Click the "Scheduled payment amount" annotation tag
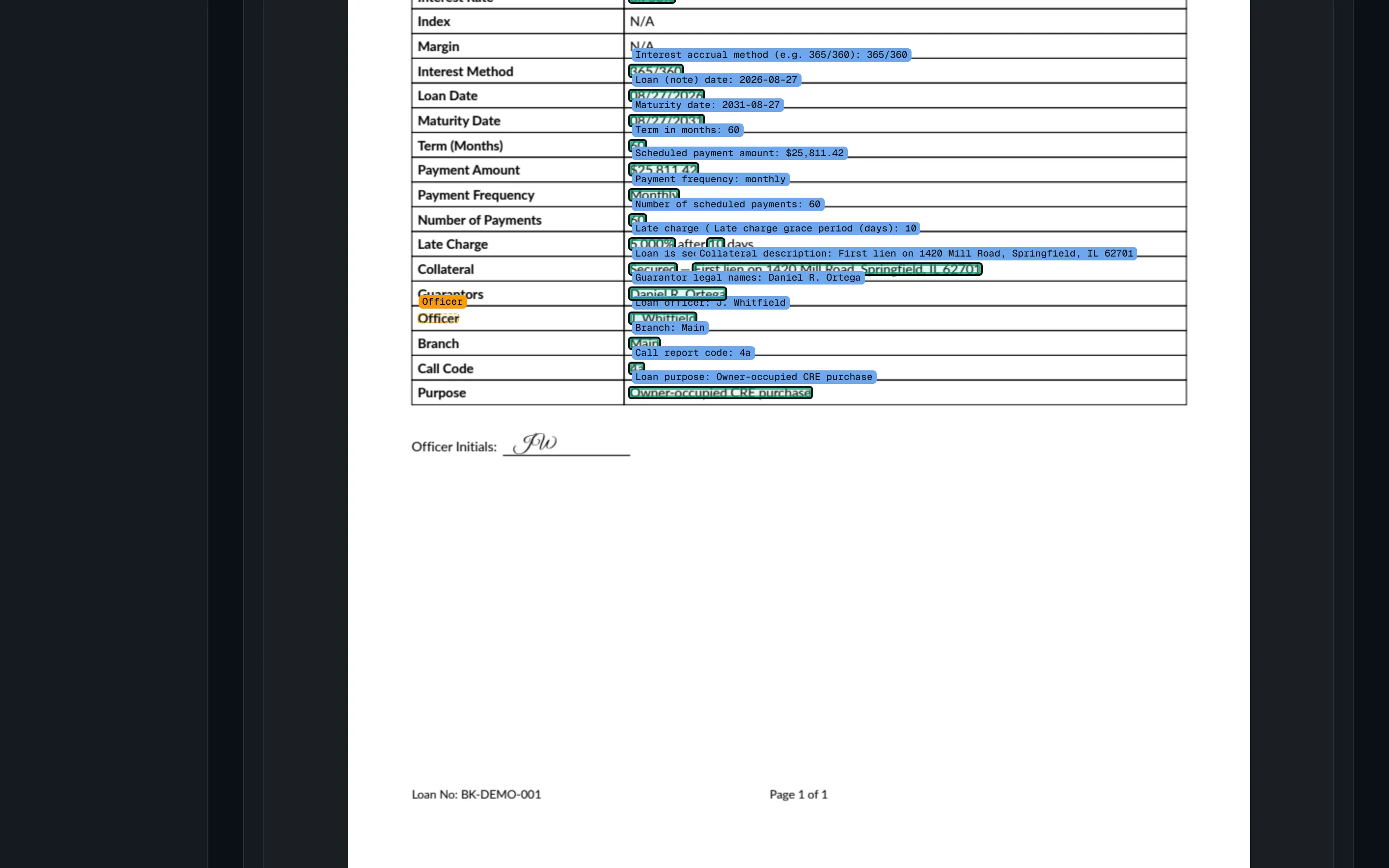 739,153
